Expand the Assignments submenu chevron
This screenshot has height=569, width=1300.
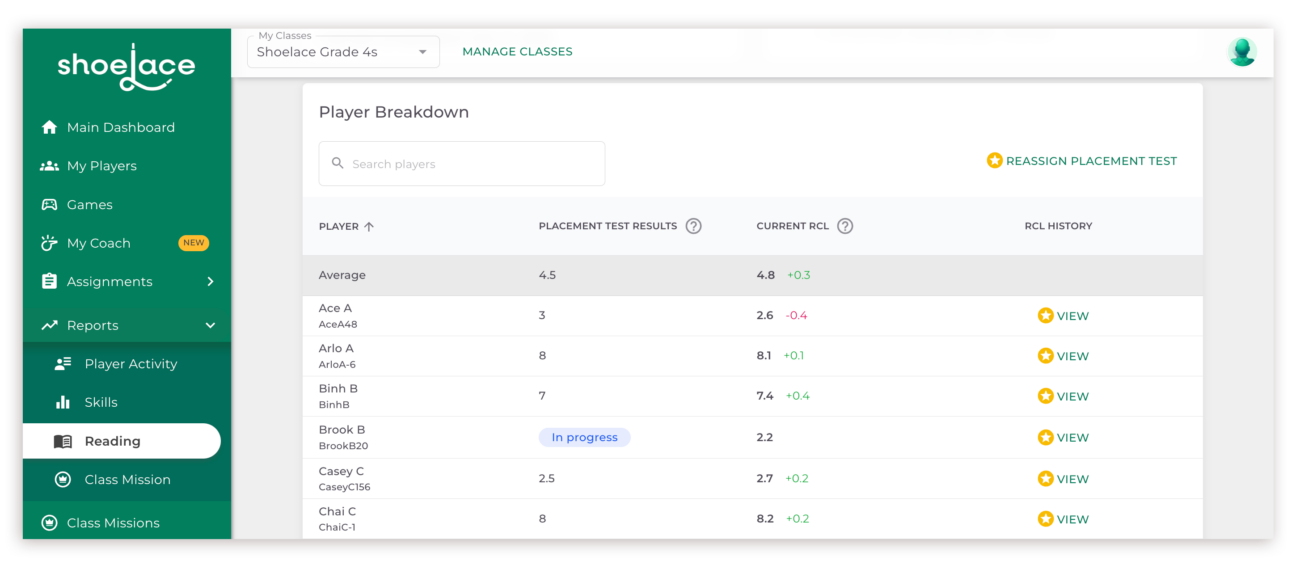tap(210, 282)
